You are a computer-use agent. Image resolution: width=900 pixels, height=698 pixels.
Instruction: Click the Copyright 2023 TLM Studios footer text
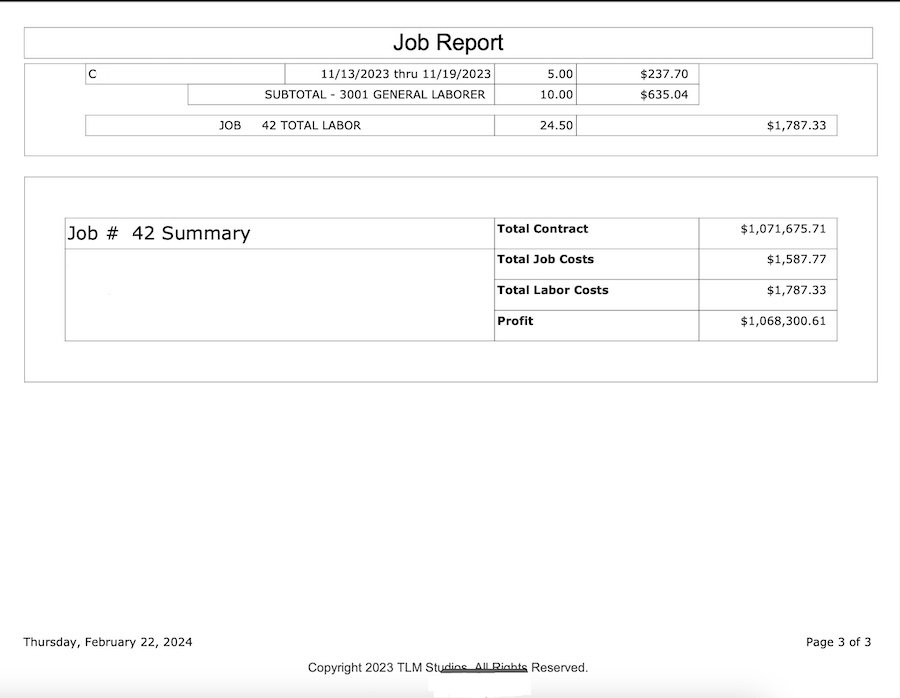point(447,667)
